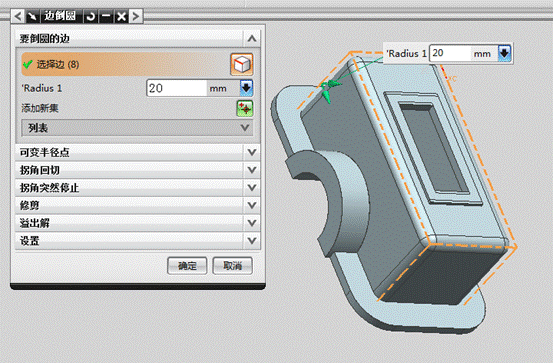Screen dimensions: 553x363
Task: Click the reset circular arrow icon
Action: pyautogui.click(x=91, y=16)
